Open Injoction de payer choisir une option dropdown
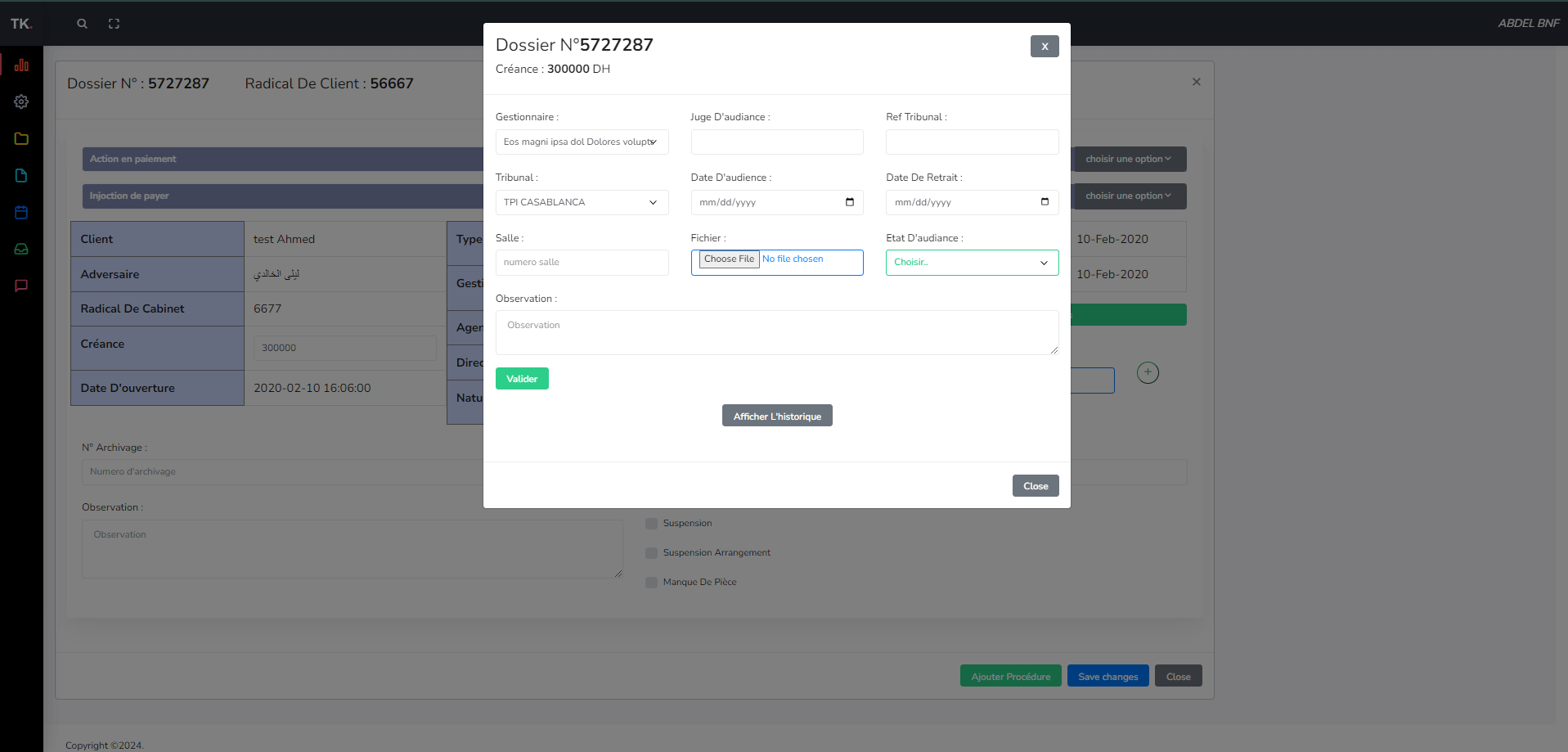Screen dimensions: 1568x752 pos(1129,196)
